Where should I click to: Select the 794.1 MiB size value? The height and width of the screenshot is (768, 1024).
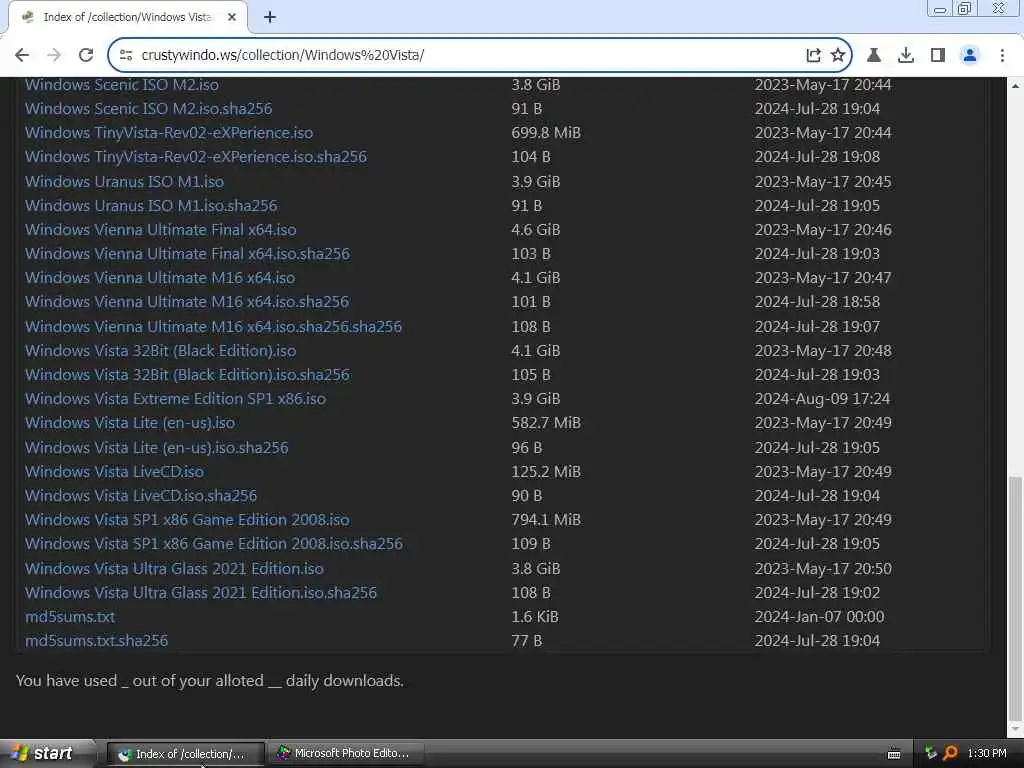(x=546, y=520)
